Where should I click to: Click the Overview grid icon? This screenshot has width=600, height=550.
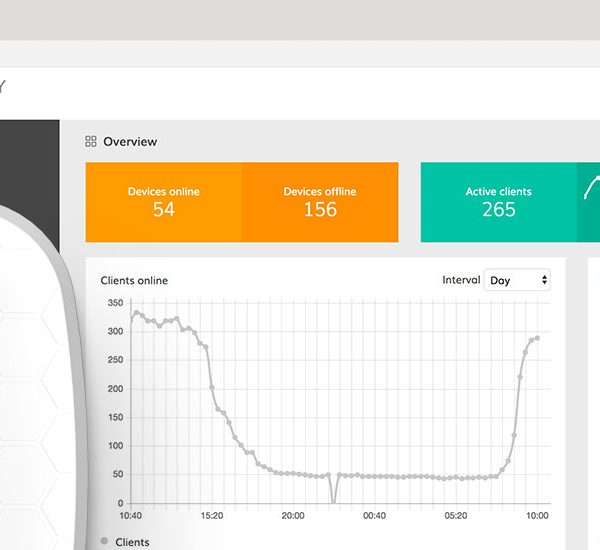click(x=91, y=141)
